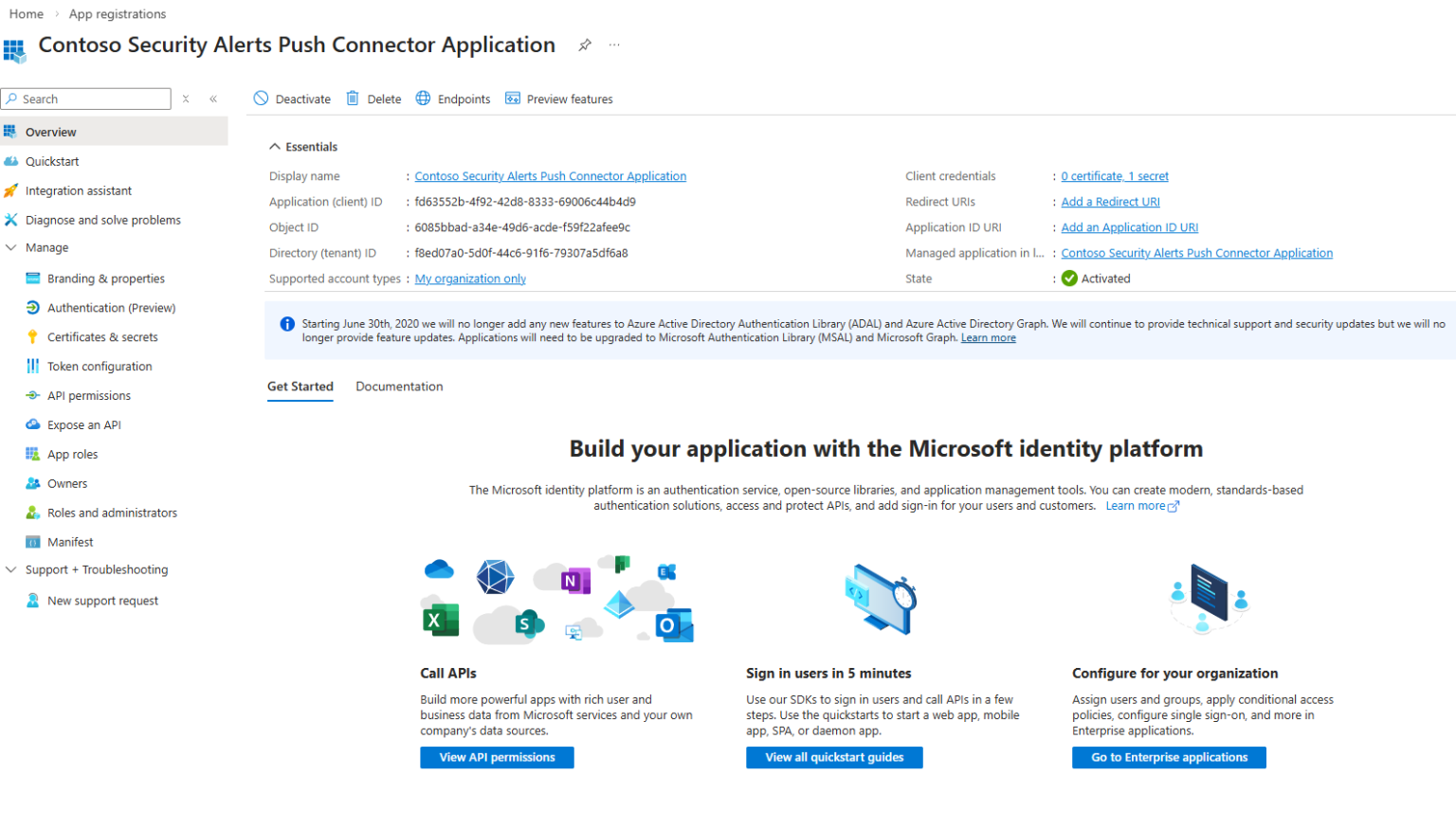Click the Endpoints globe icon
Screen dimensions: 1456x829
(x=423, y=99)
